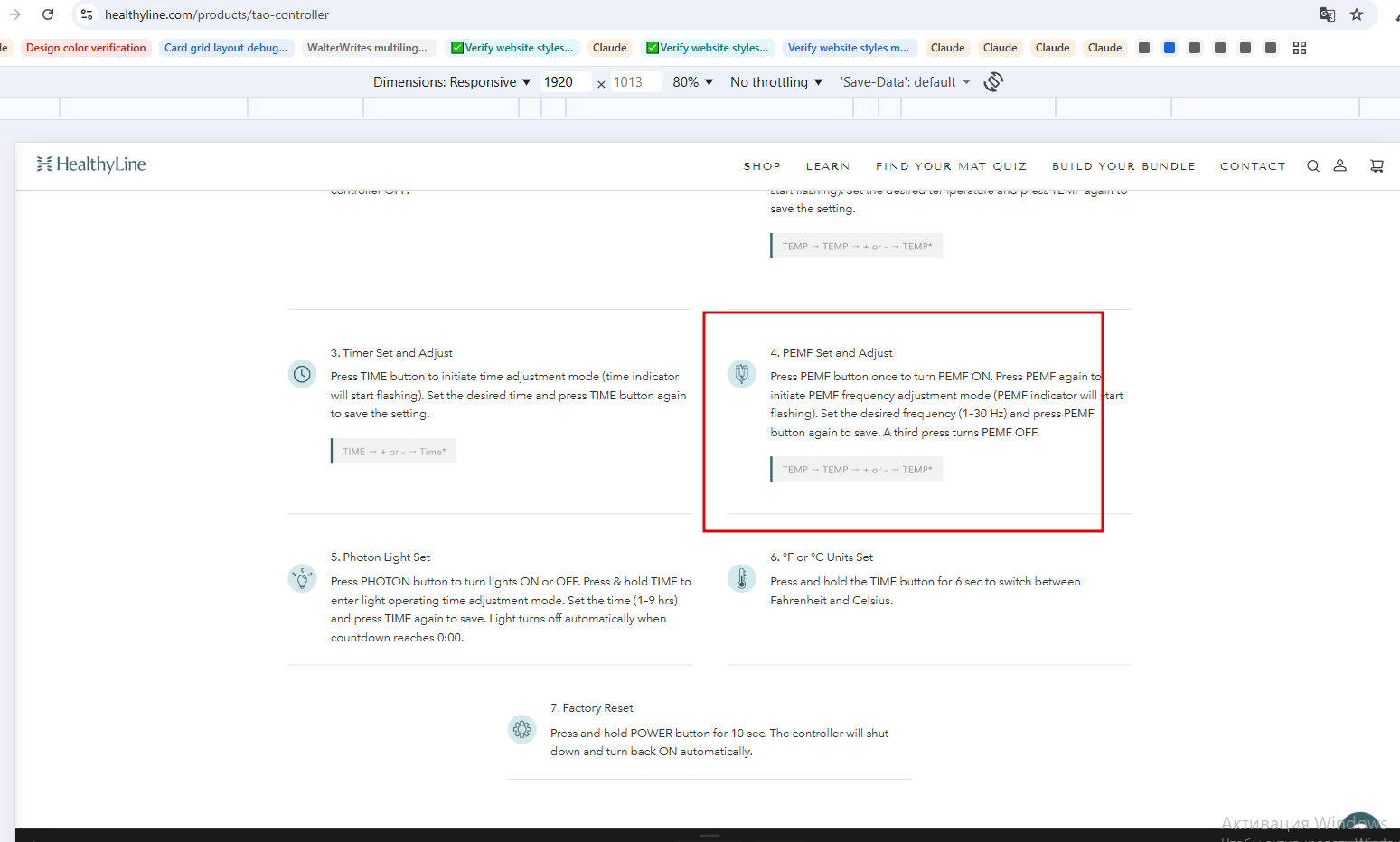The width and height of the screenshot is (1400, 842).
Task: Open the BUILD YOUR BUNDLE link
Action: coord(1123,166)
